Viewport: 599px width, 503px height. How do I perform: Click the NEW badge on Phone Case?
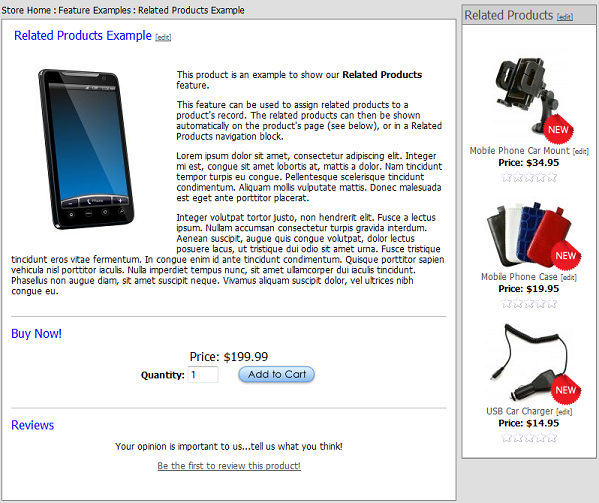click(x=565, y=256)
